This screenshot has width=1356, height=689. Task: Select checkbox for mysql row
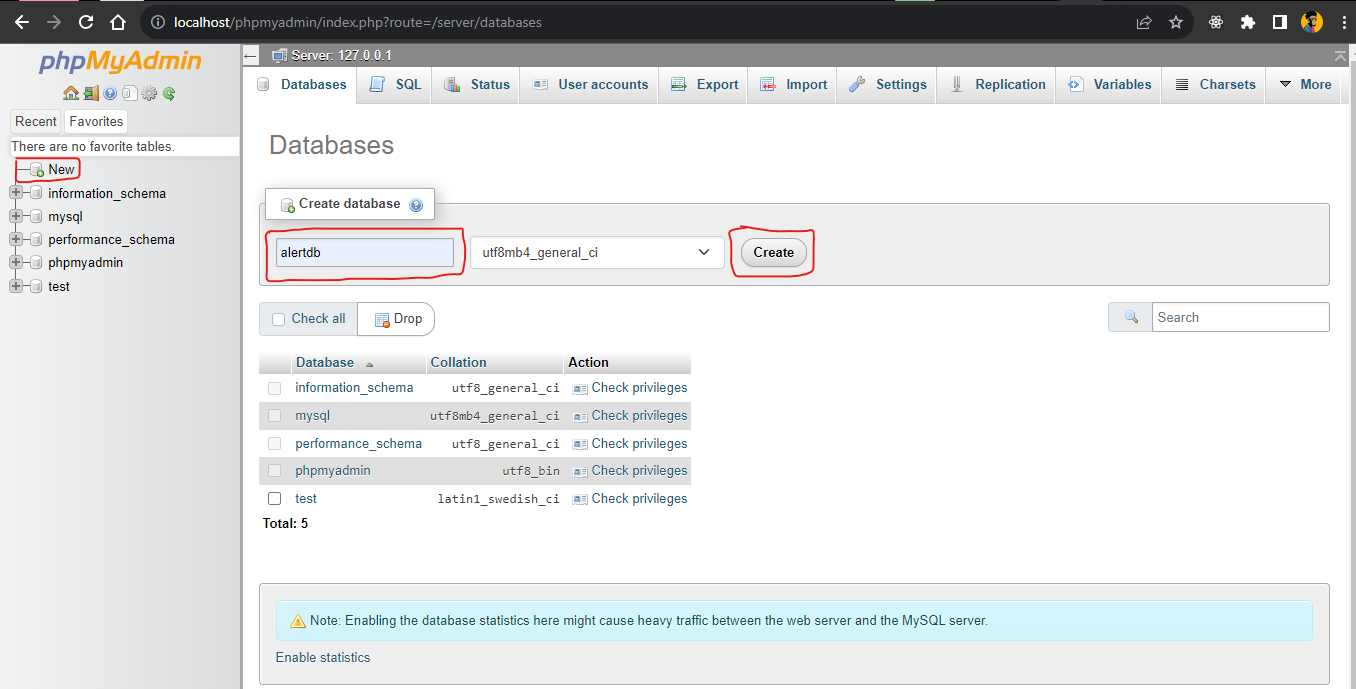pos(274,415)
